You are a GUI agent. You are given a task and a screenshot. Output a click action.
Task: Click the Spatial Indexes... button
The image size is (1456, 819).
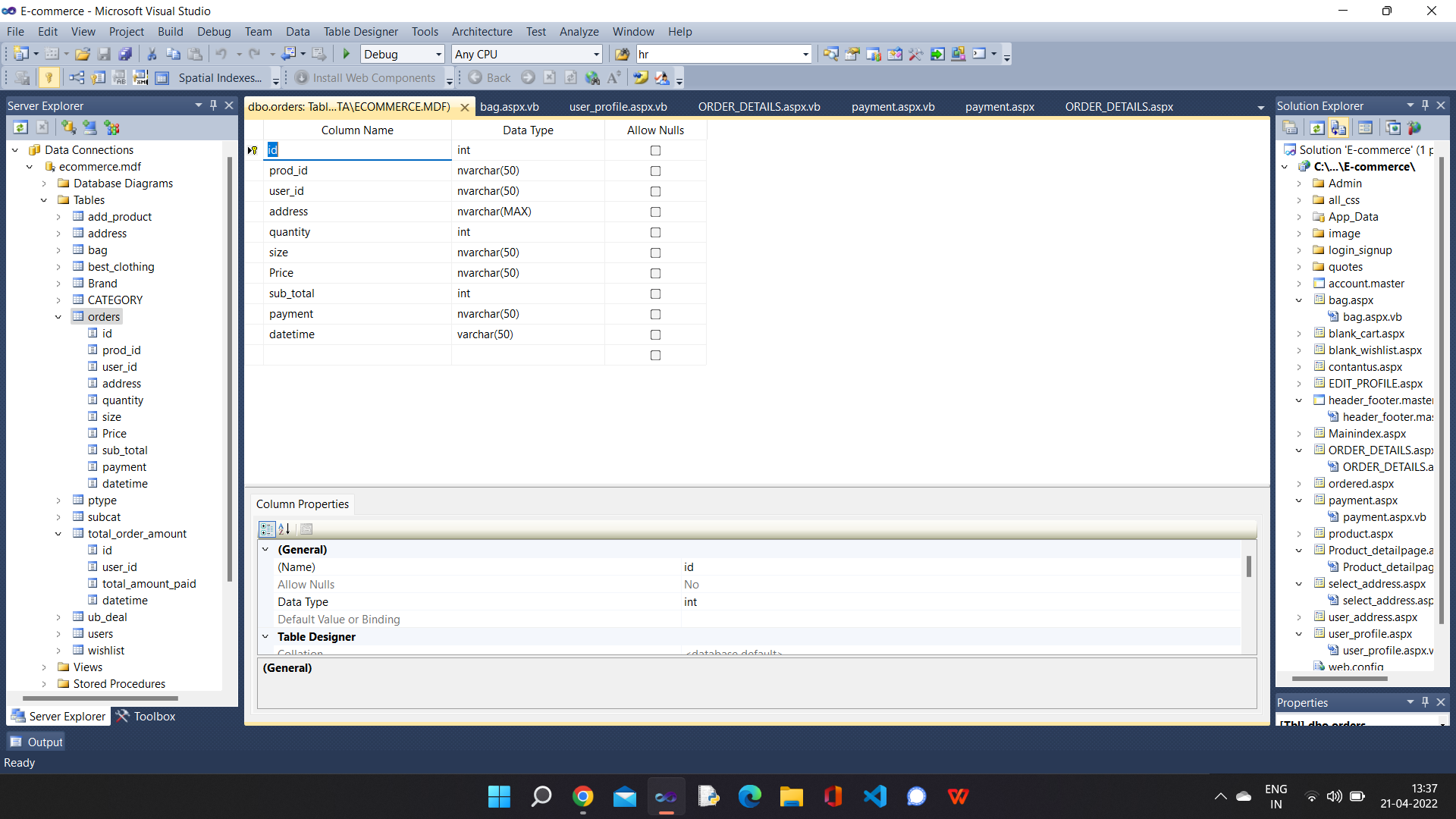click(x=220, y=77)
